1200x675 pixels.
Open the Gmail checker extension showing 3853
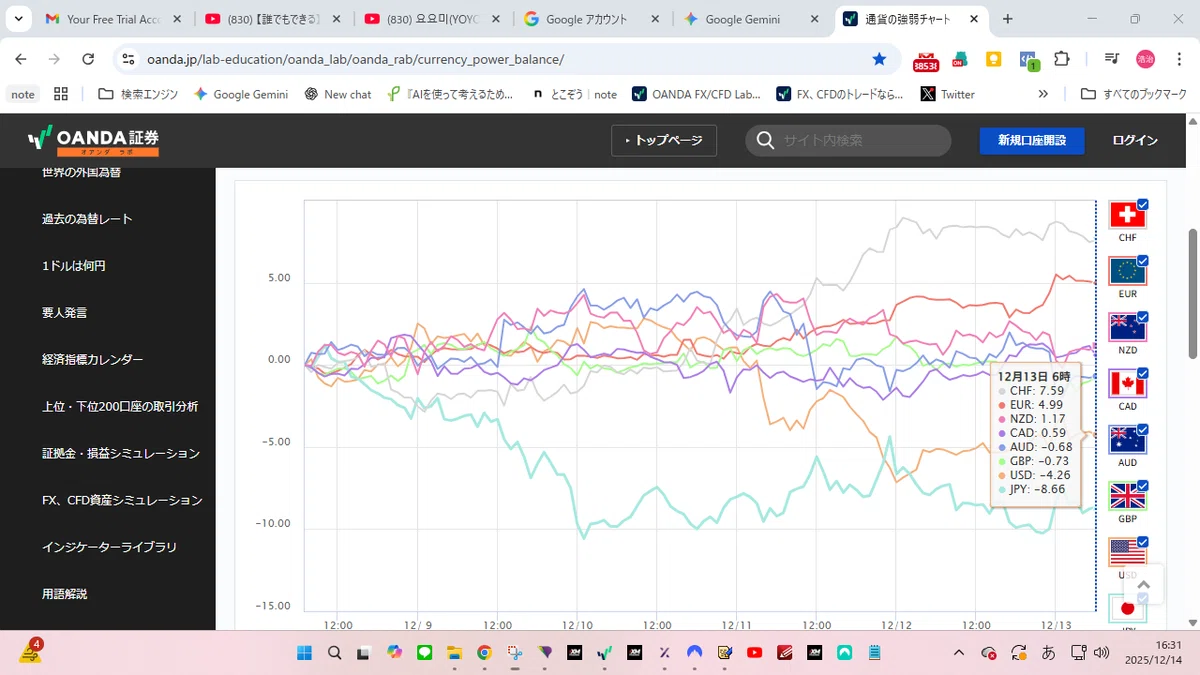926,60
